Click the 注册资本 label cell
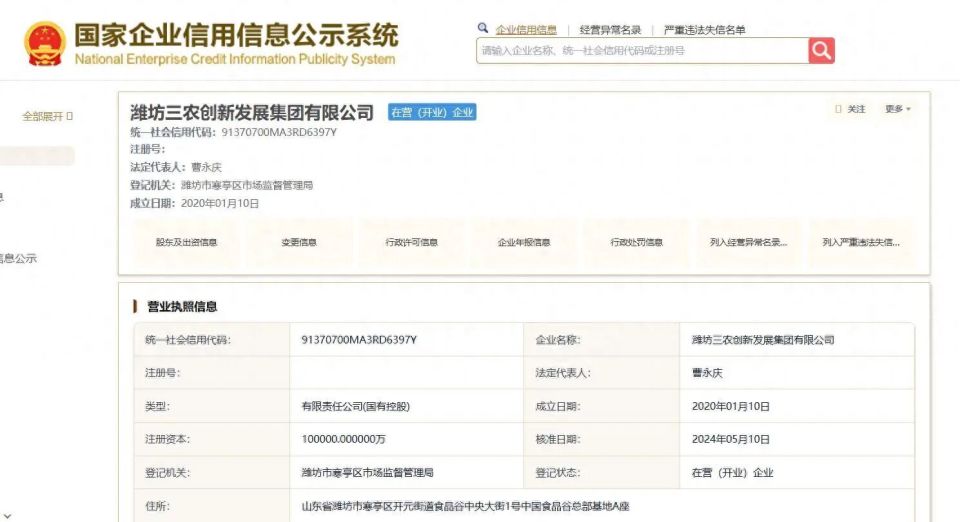The height and width of the screenshot is (522, 960). coord(212,439)
